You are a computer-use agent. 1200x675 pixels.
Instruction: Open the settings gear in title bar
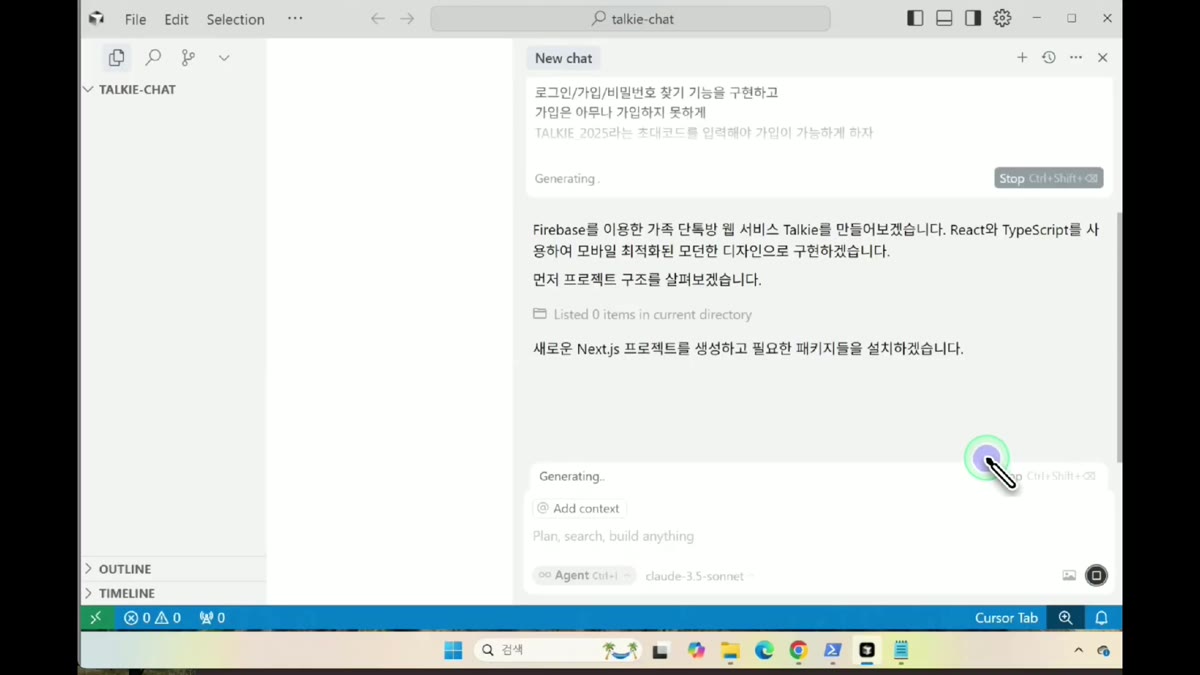click(x=1002, y=18)
